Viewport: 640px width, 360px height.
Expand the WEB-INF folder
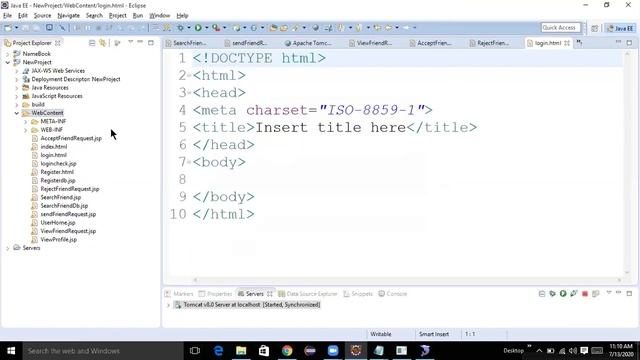tap(26, 130)
